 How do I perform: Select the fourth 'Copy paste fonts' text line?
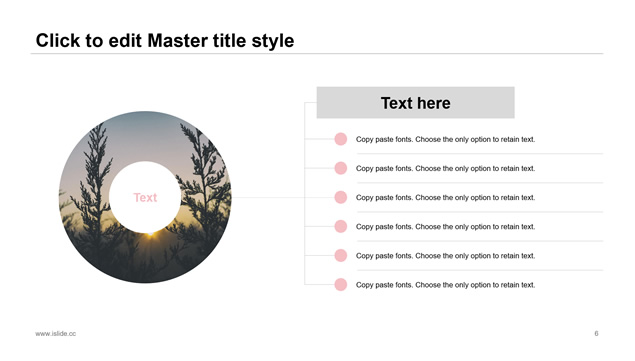[445, 227]
